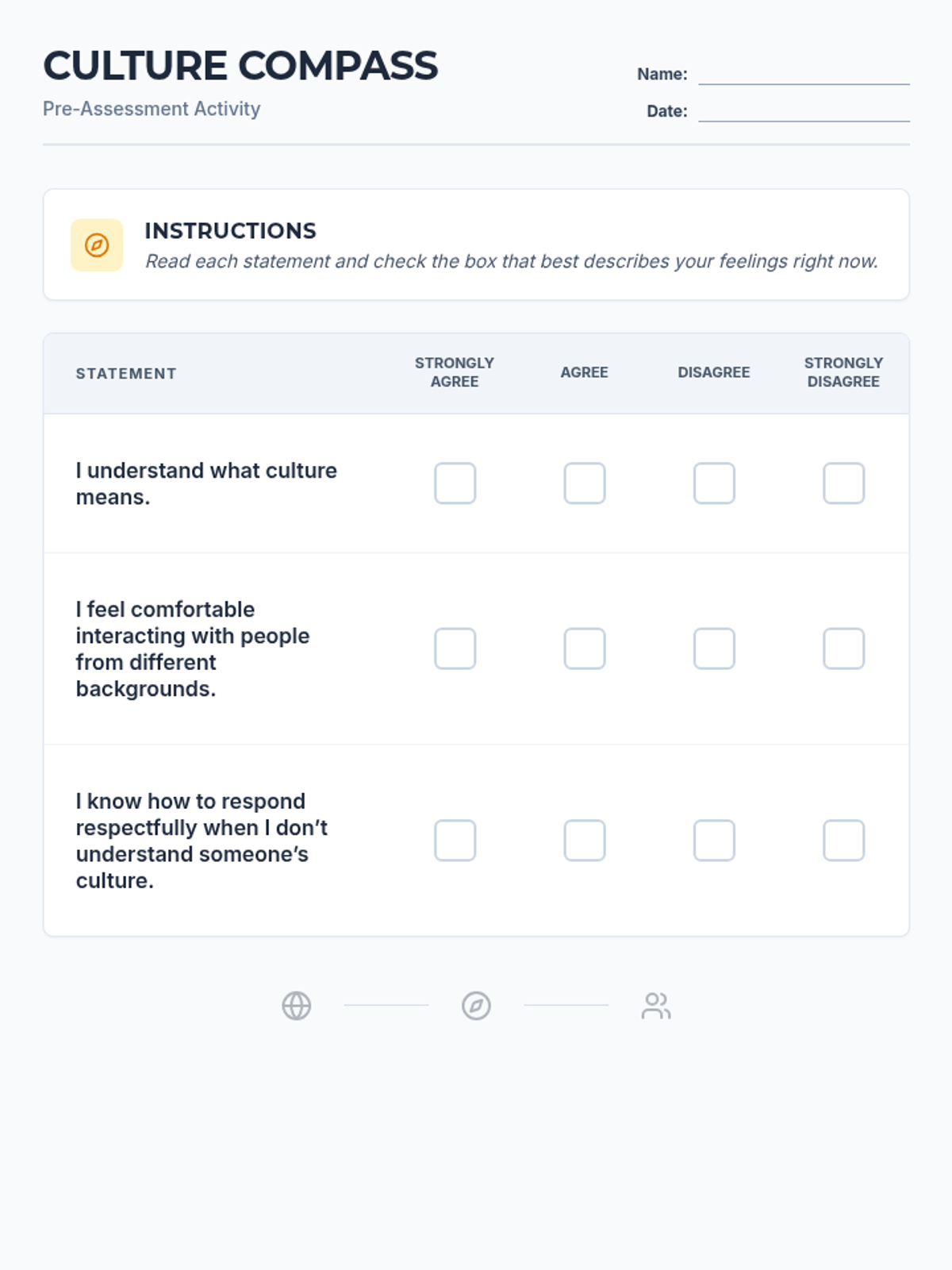Click the Date input line

pyautogui.click(x=804, y=111)
